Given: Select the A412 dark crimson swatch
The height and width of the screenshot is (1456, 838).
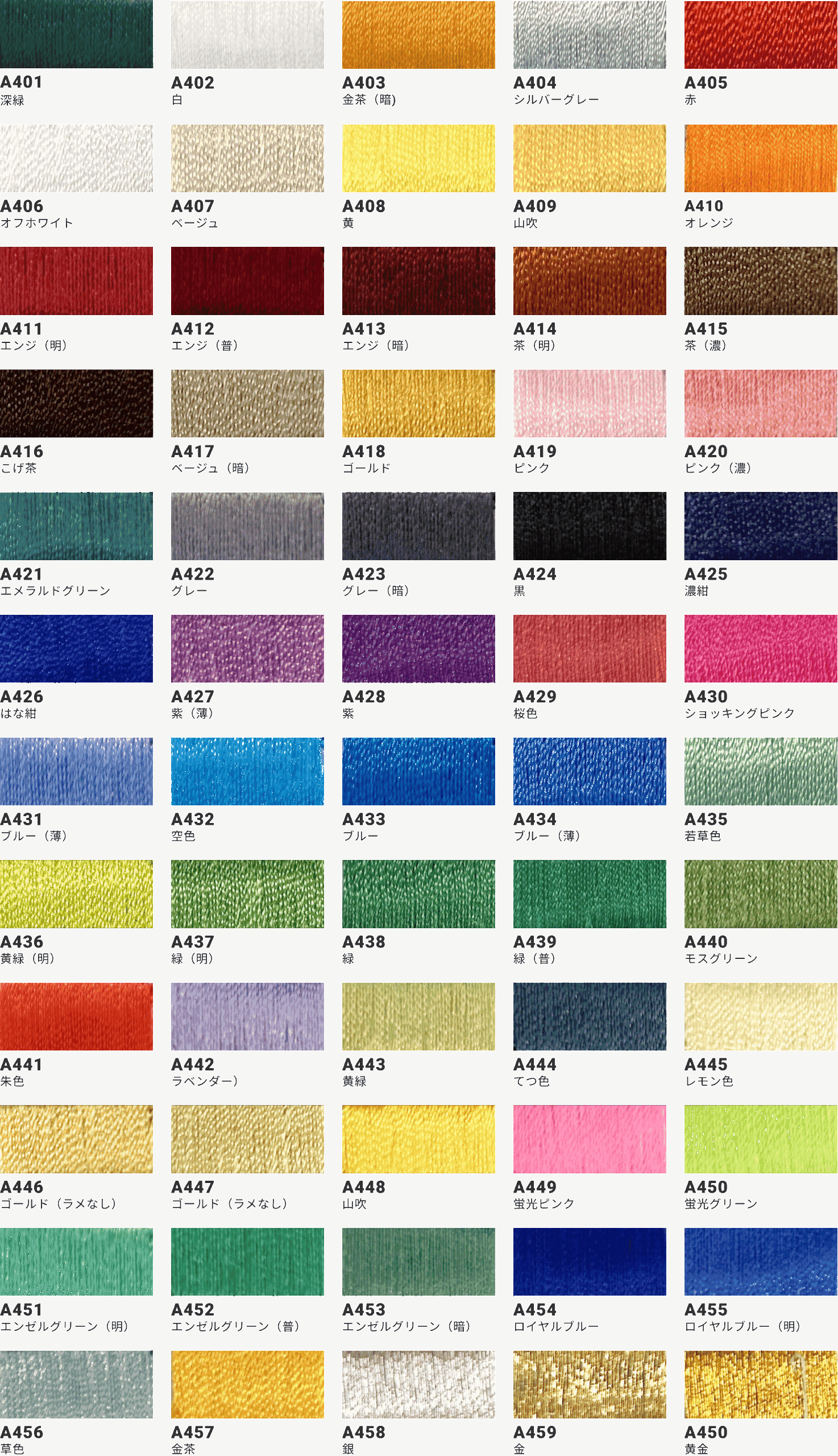Looking at the screenshot, I should coord(247,281).
